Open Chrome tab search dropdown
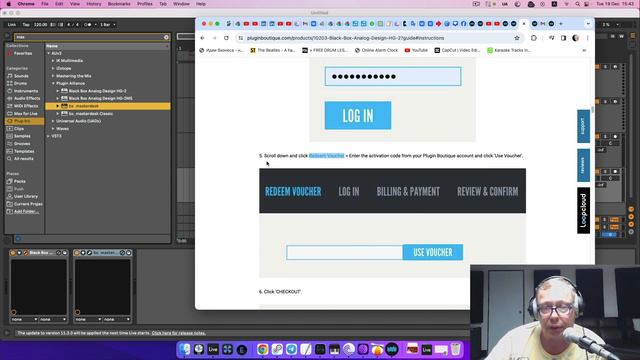640x360 pixels. point(588,24)
